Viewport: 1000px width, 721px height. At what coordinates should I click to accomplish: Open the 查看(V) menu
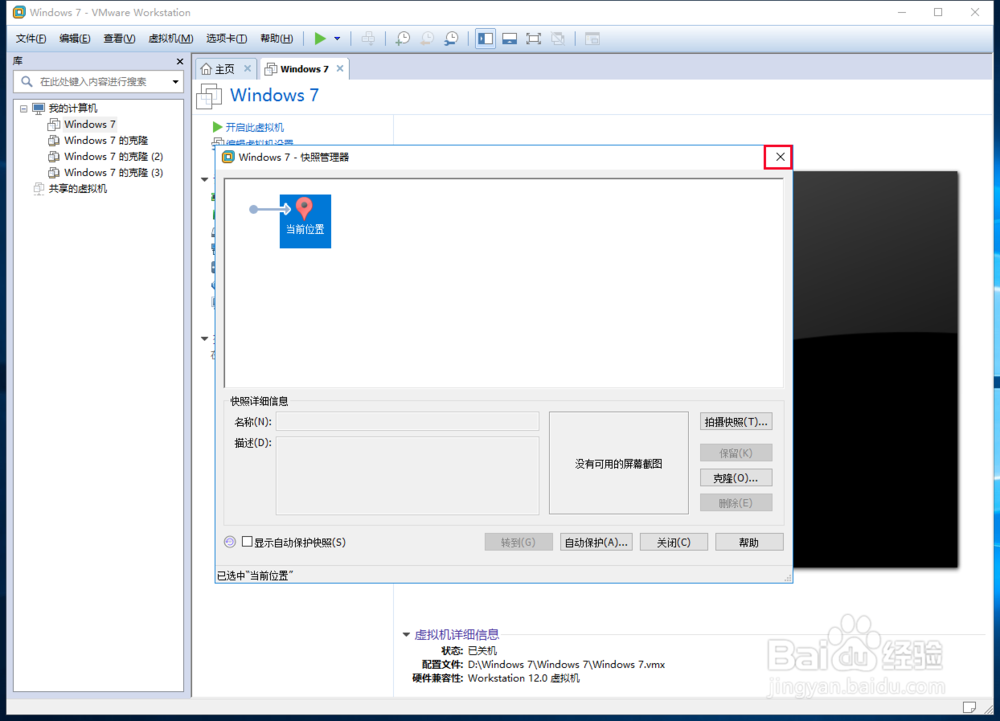[119, 39]
